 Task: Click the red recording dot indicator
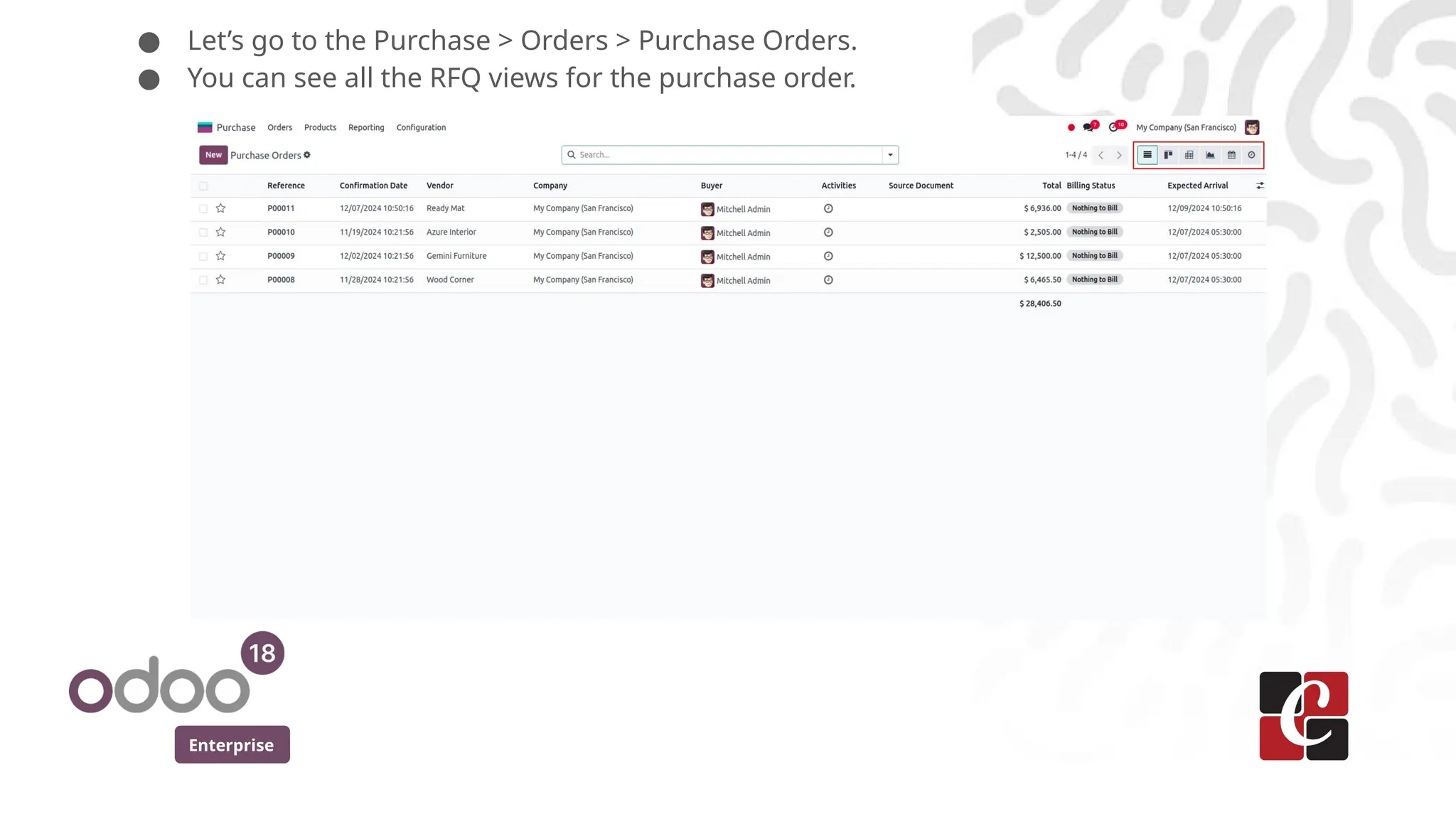1071,128
